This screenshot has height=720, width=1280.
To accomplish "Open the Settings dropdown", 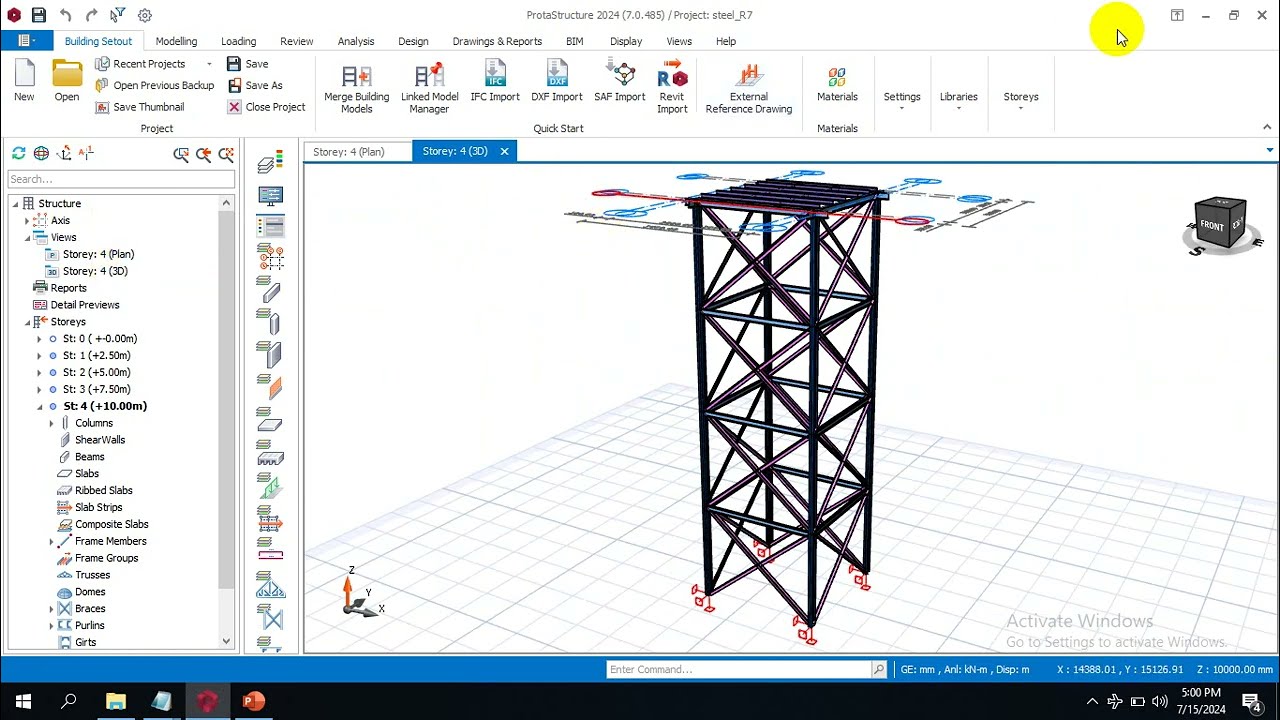I will (901, 100).
